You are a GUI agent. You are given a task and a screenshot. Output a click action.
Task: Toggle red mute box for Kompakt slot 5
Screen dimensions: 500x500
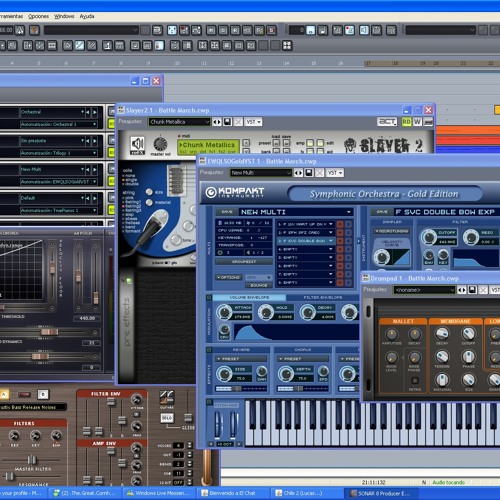coord(340,257)
